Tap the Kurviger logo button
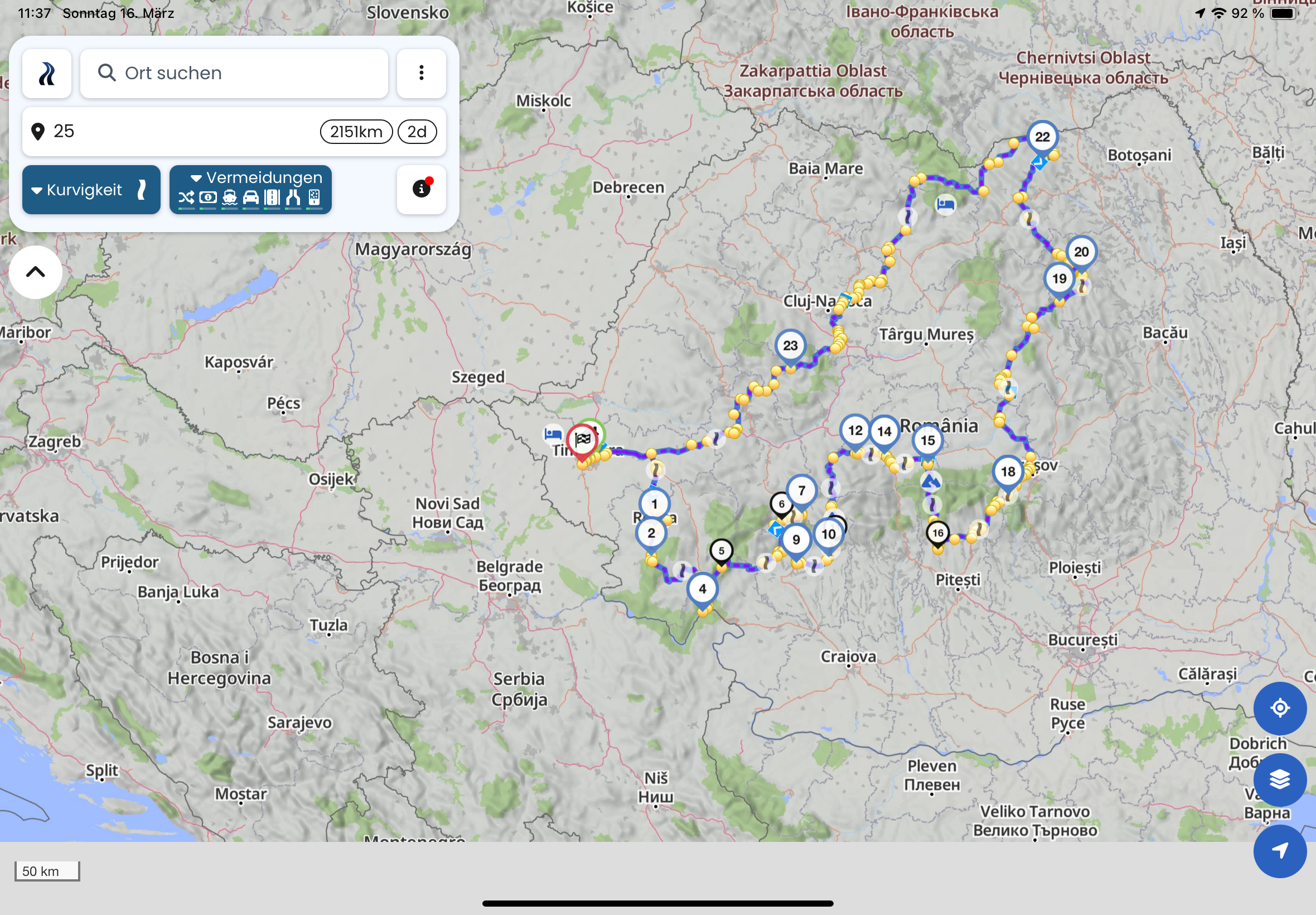This screenshot has height=915, width=1316. [x=46, y=74]
